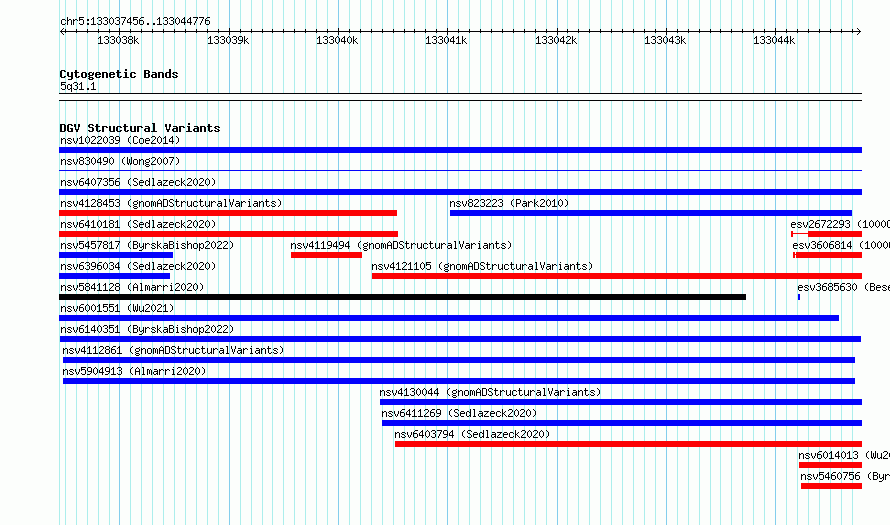Open the nsv6001551 (Wu2021) blue bar

point(449,318)
